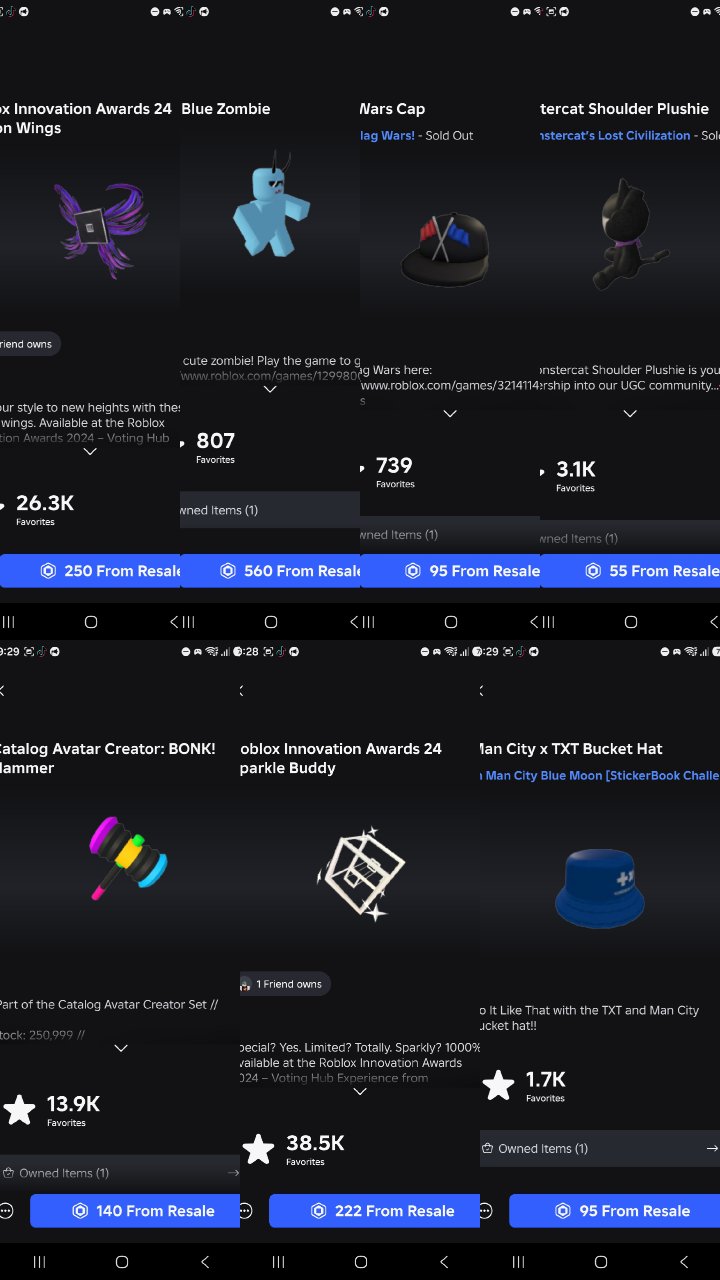Expand the Innovation Awards Wings description
The image size is (720, 1280).
[x=90, y=452]
